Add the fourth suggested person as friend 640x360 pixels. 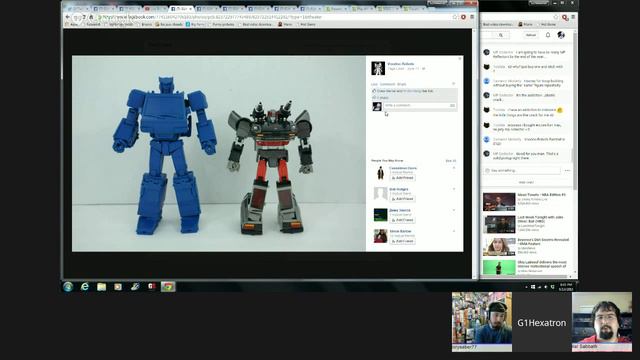click(402, 241)
